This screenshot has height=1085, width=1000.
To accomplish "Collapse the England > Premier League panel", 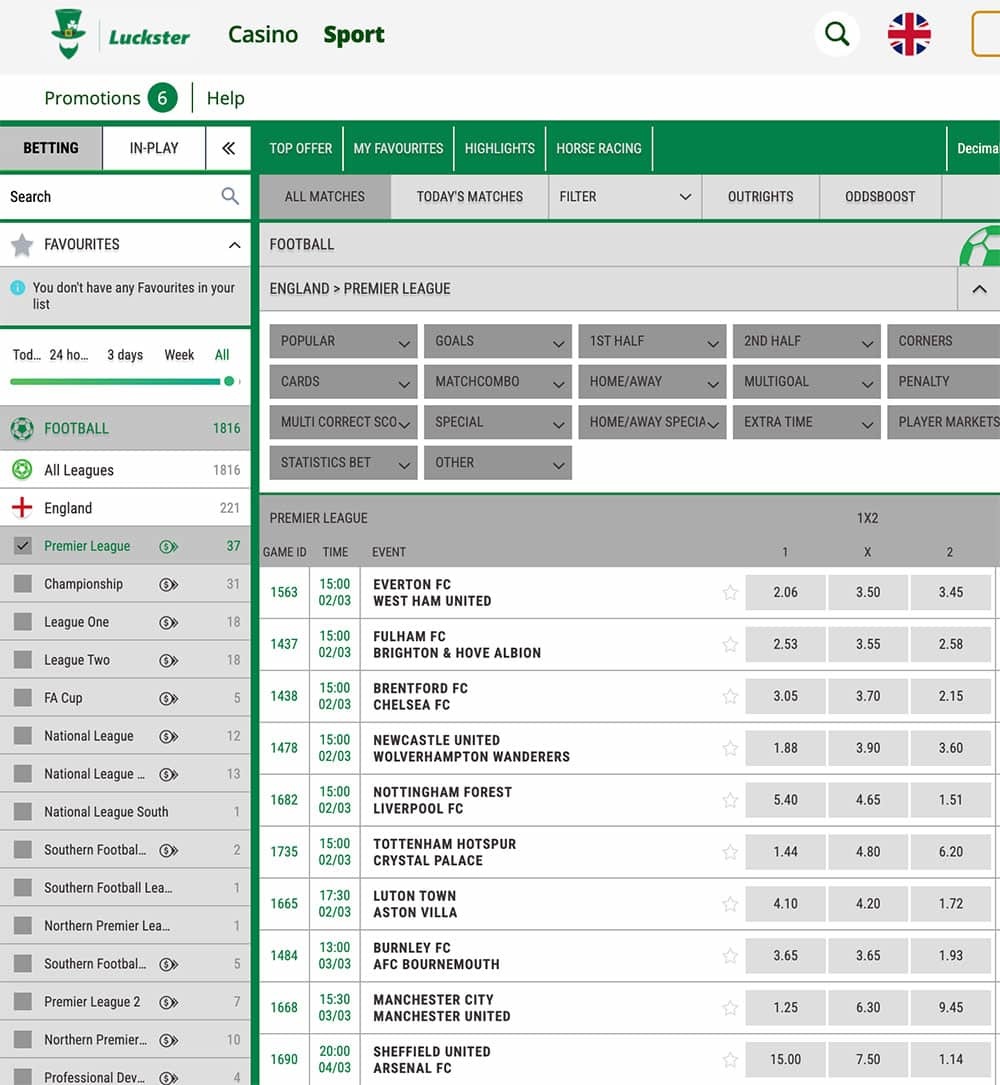I will coord(979,289).
